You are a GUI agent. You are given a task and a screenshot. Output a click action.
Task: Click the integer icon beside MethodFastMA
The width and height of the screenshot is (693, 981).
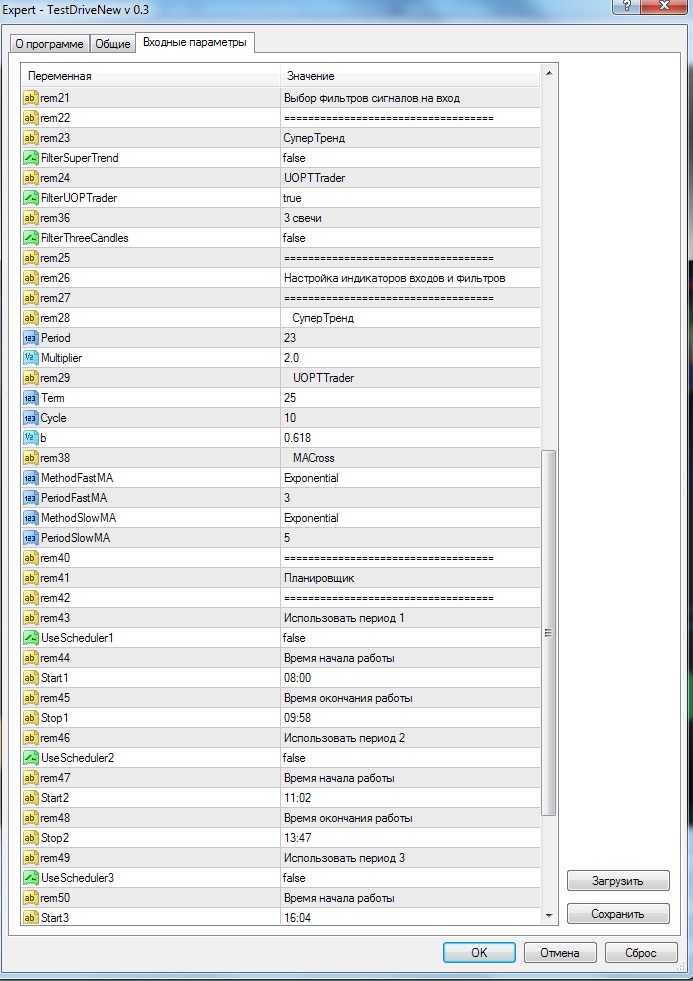pos(31,479)
